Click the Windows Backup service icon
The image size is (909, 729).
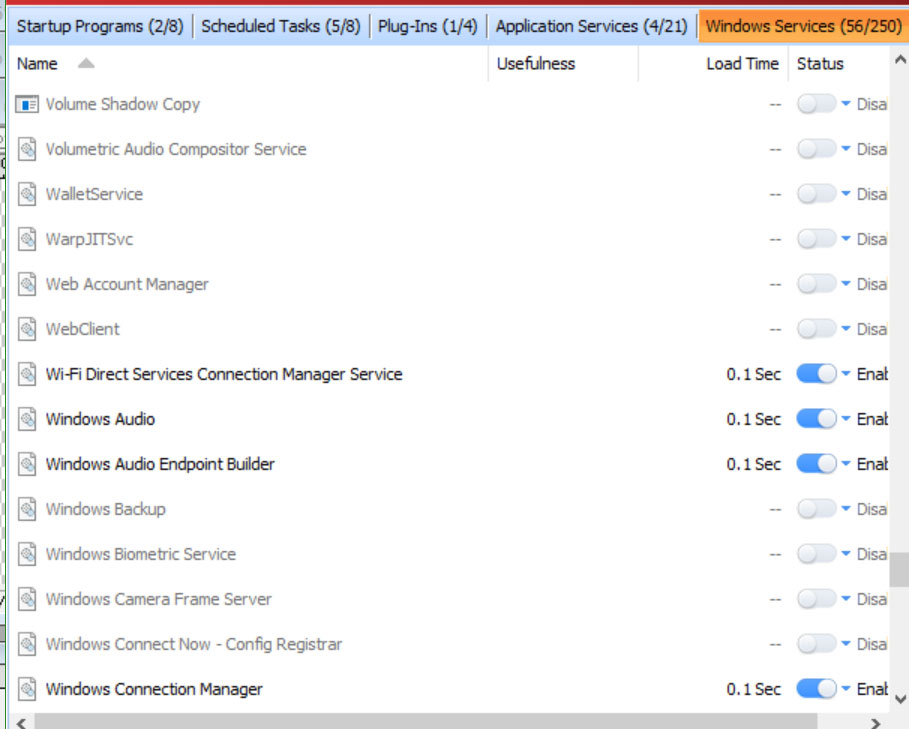[x=27, y=509]
